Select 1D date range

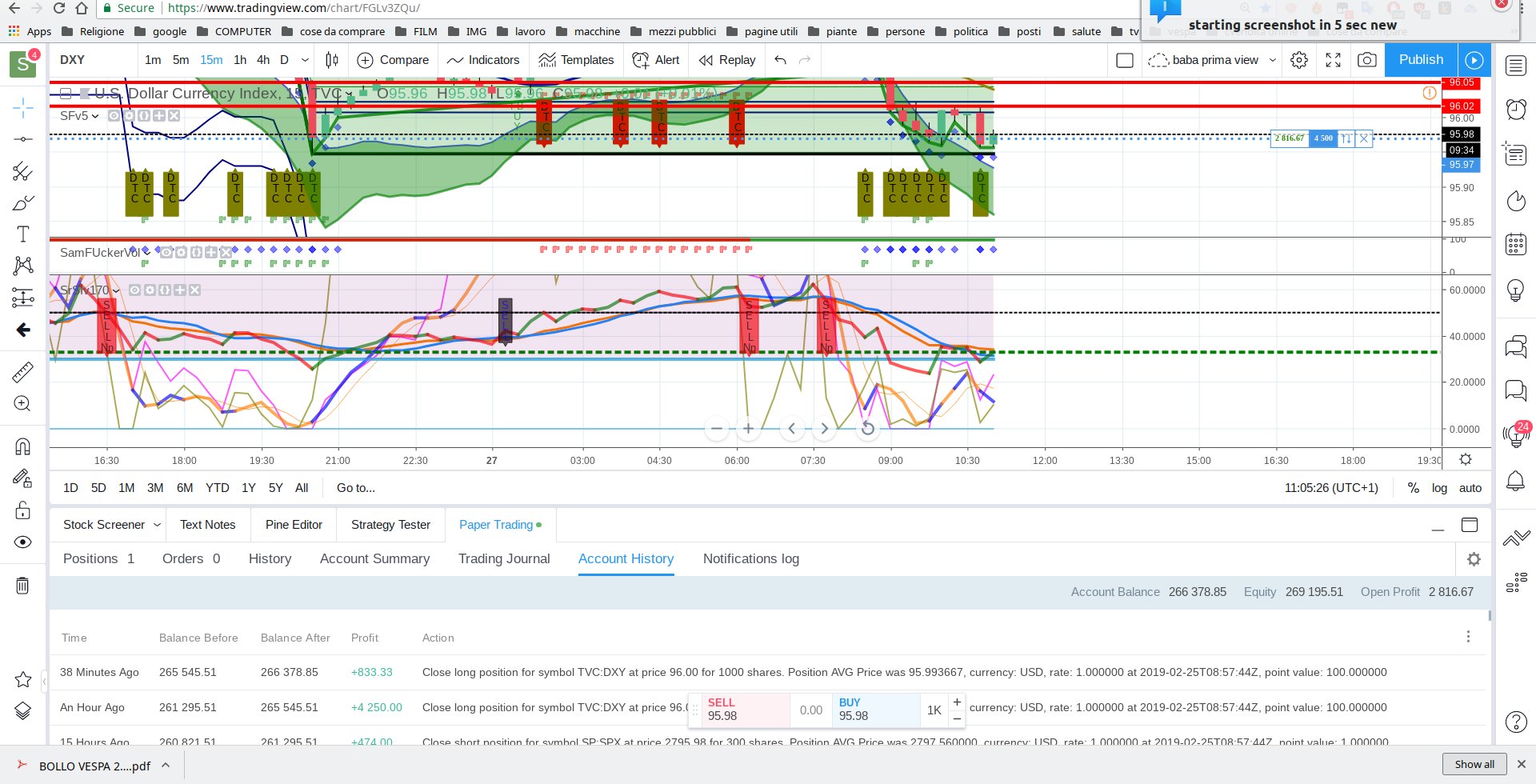70,488
